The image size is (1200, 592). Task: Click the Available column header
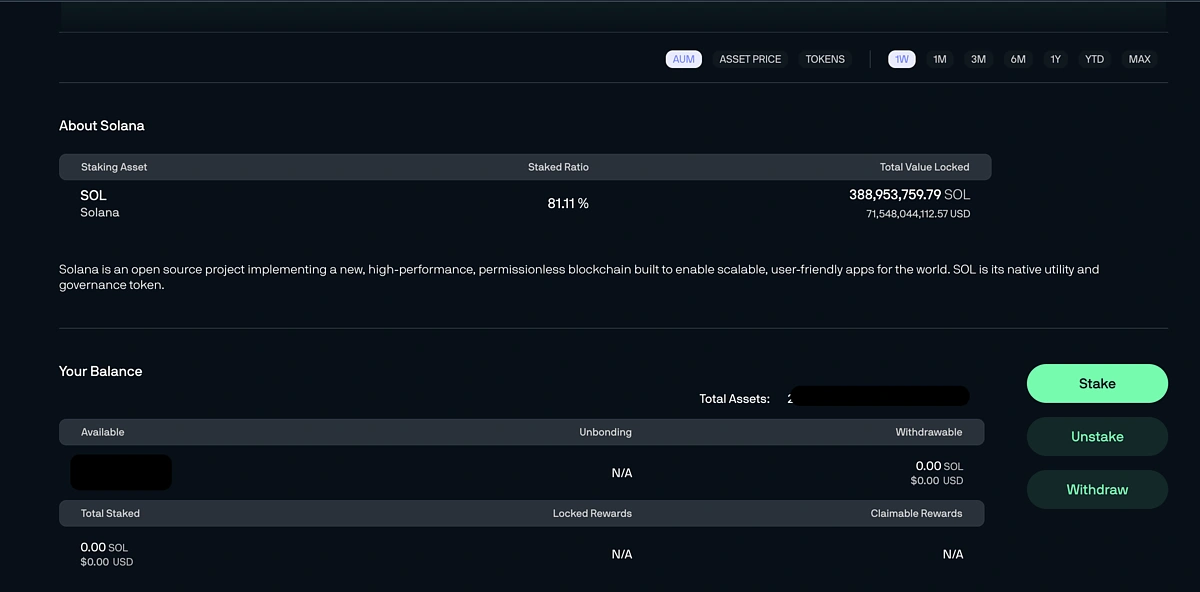[103, 432]
